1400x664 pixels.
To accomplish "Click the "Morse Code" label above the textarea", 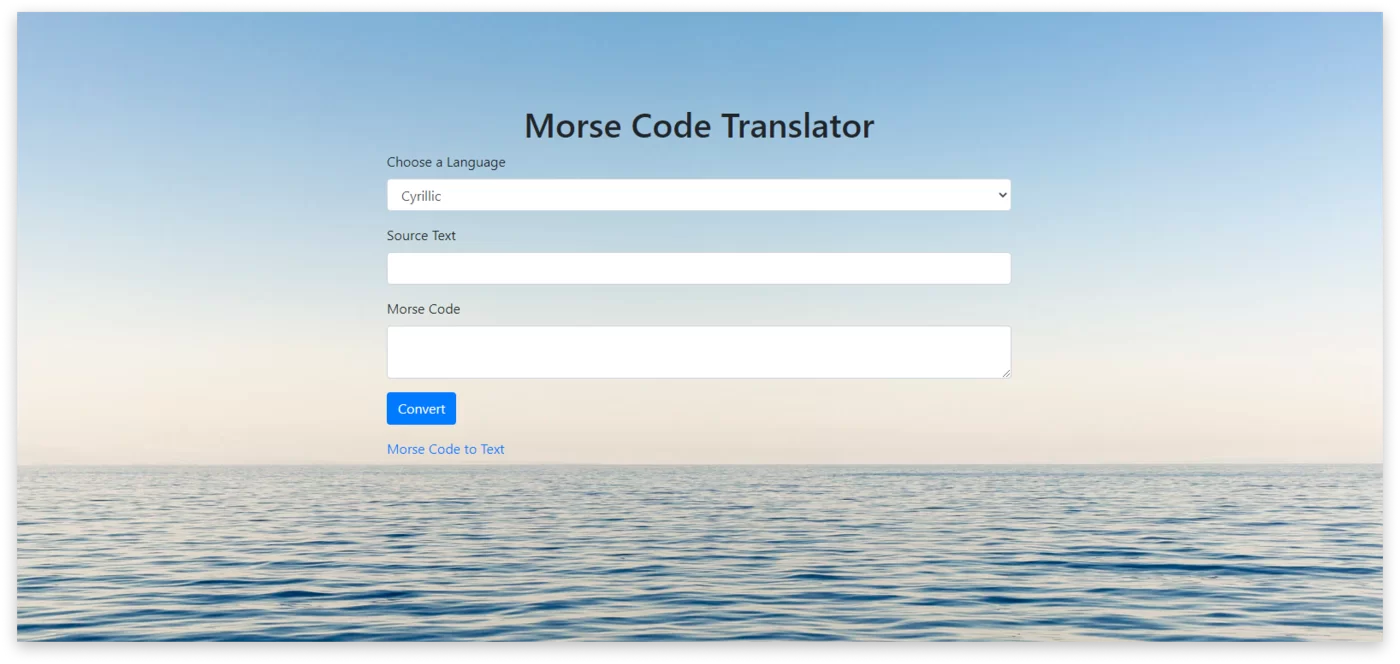I will tap(423, 309).
